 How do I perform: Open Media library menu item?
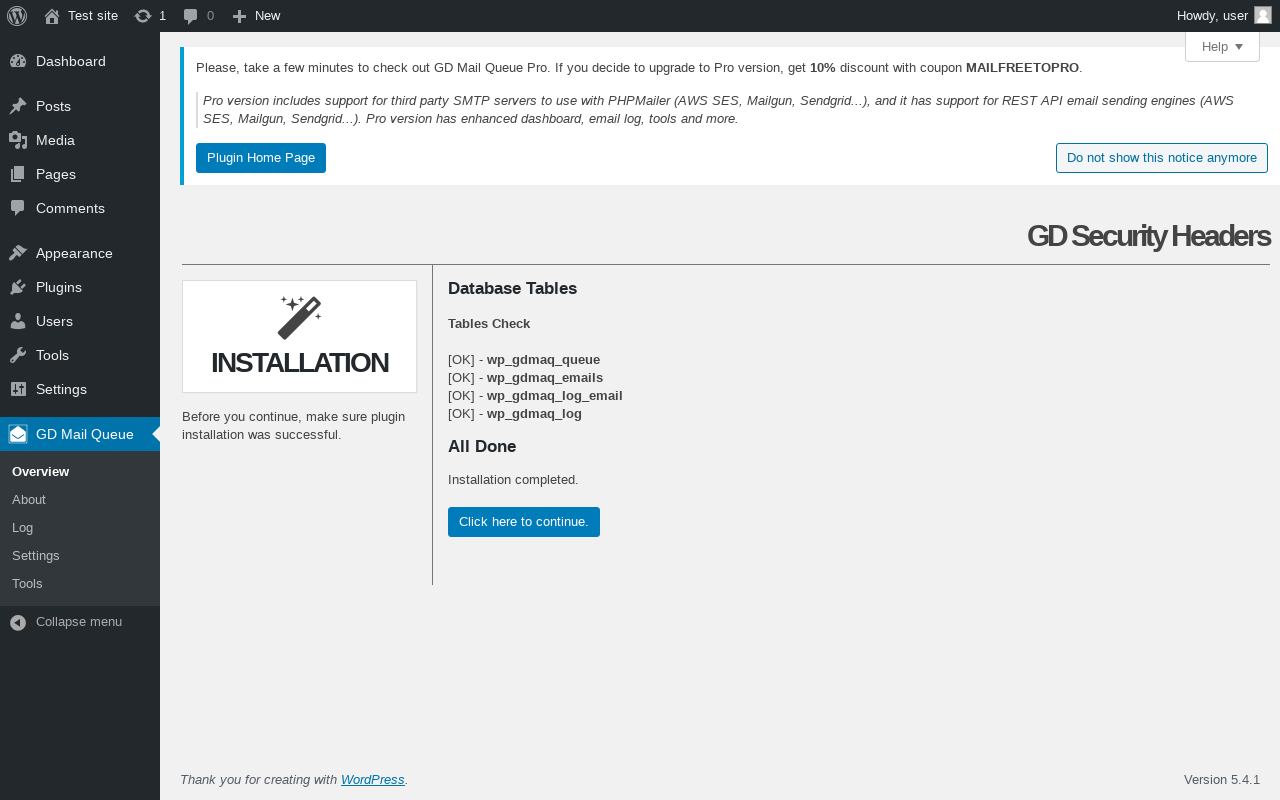[x=80, y=140]
